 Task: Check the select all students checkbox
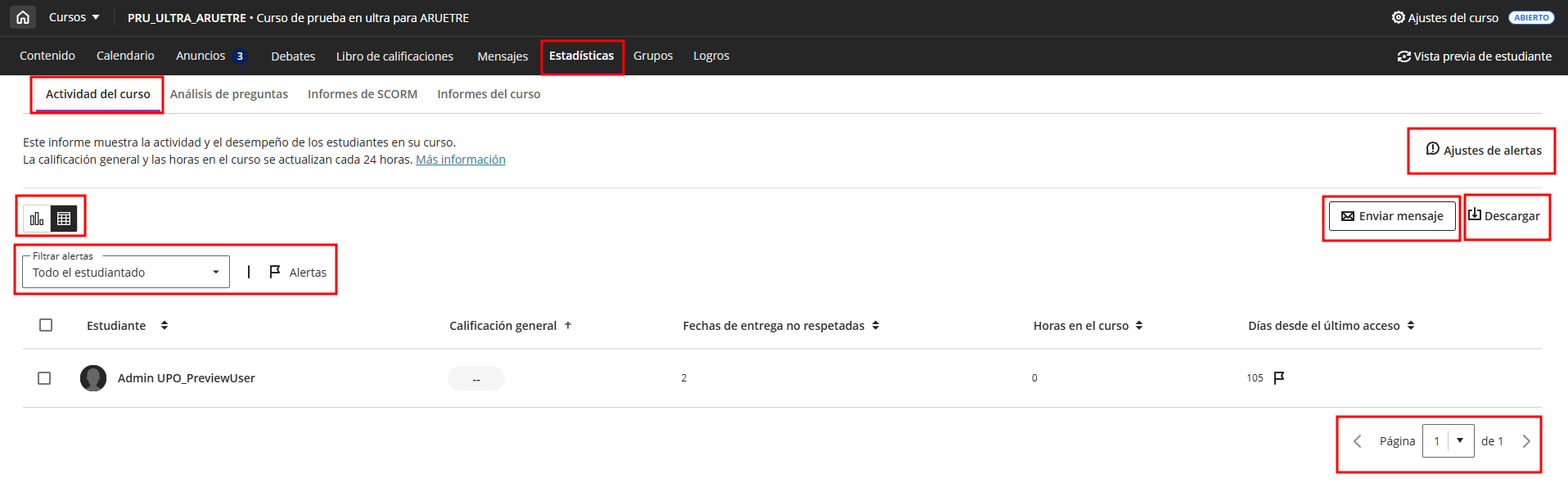(46, 325)
